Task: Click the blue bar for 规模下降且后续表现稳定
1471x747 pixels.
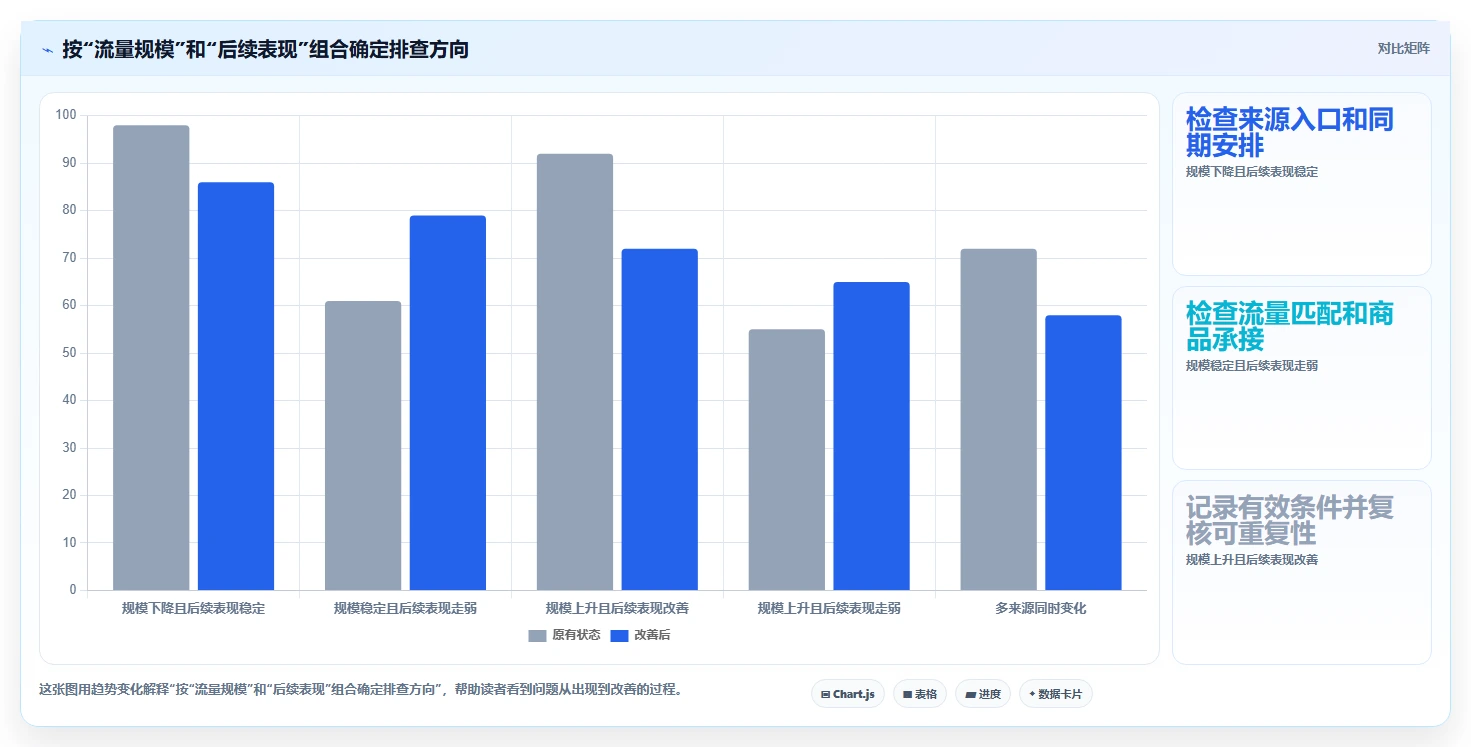Action: [236, 386]
